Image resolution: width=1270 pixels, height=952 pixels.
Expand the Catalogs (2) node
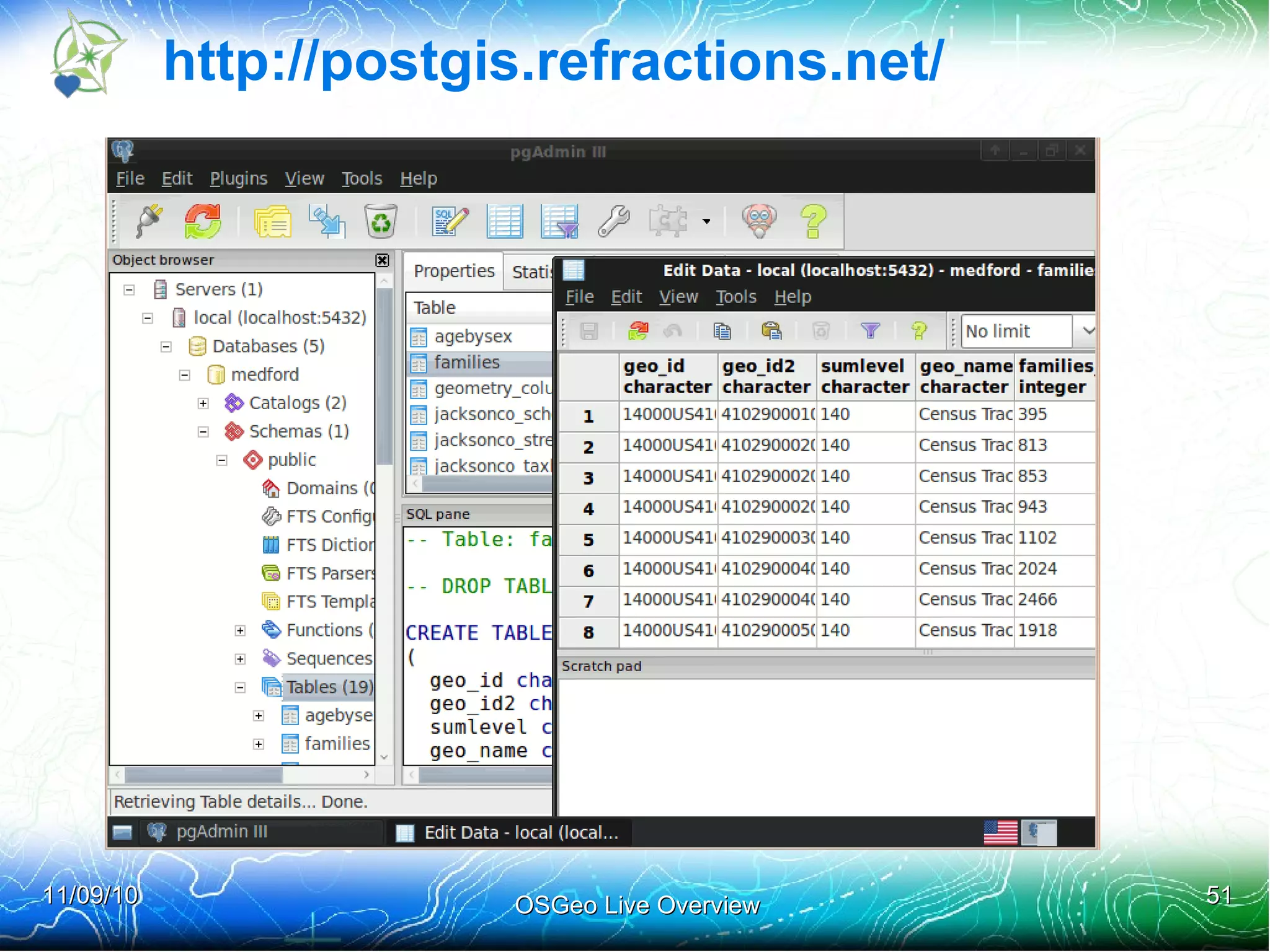pyautogui.click(x=203, y=403)
